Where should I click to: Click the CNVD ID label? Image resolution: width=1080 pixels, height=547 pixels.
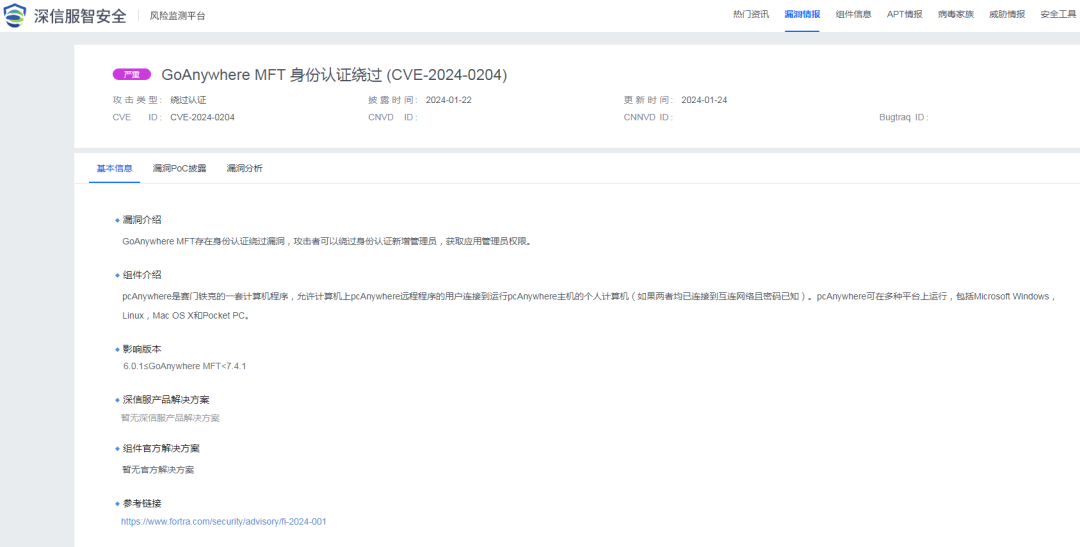click(x=393, y=117)
